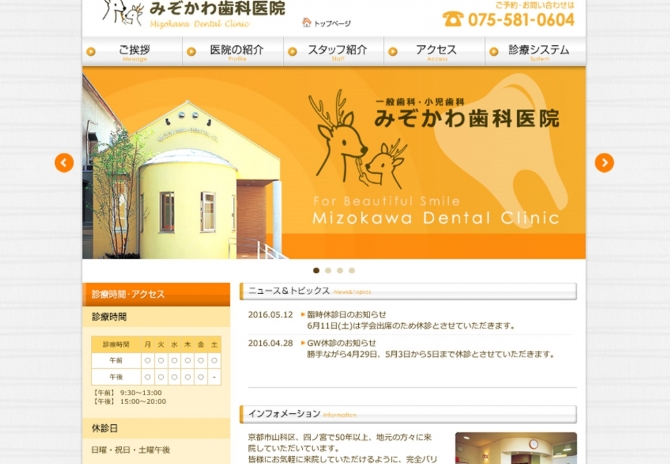
Task: Click the home icon beside トップページ
Action: [306, 22]
